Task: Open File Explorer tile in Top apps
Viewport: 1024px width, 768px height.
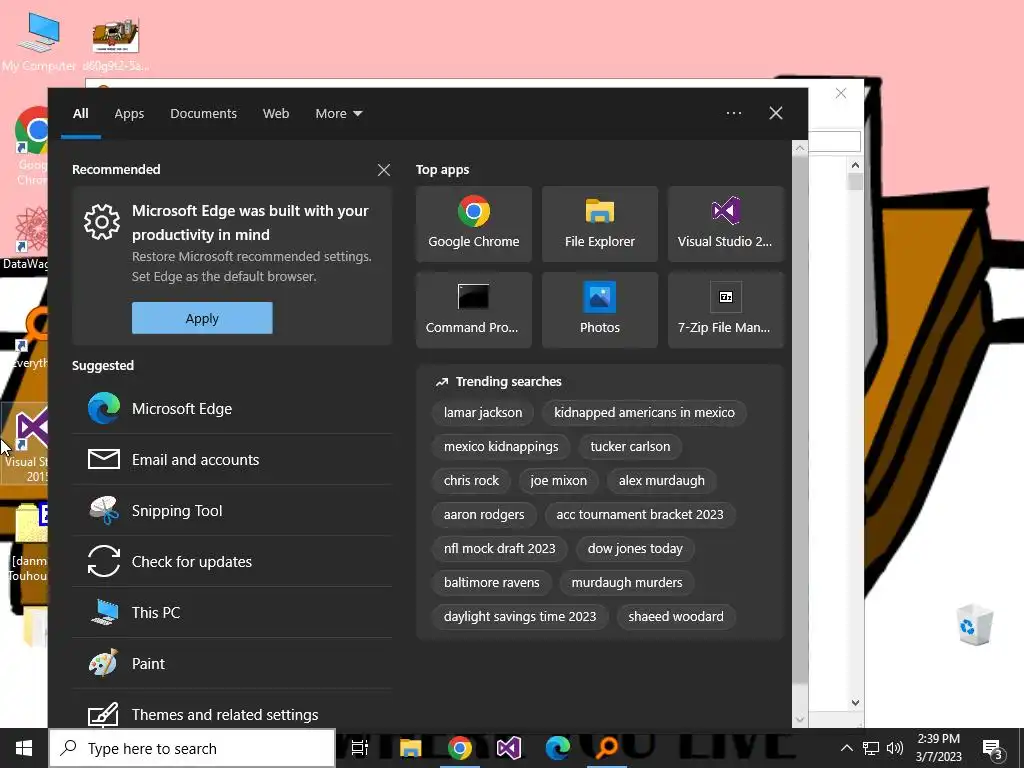Action: [x=600, y=223]
